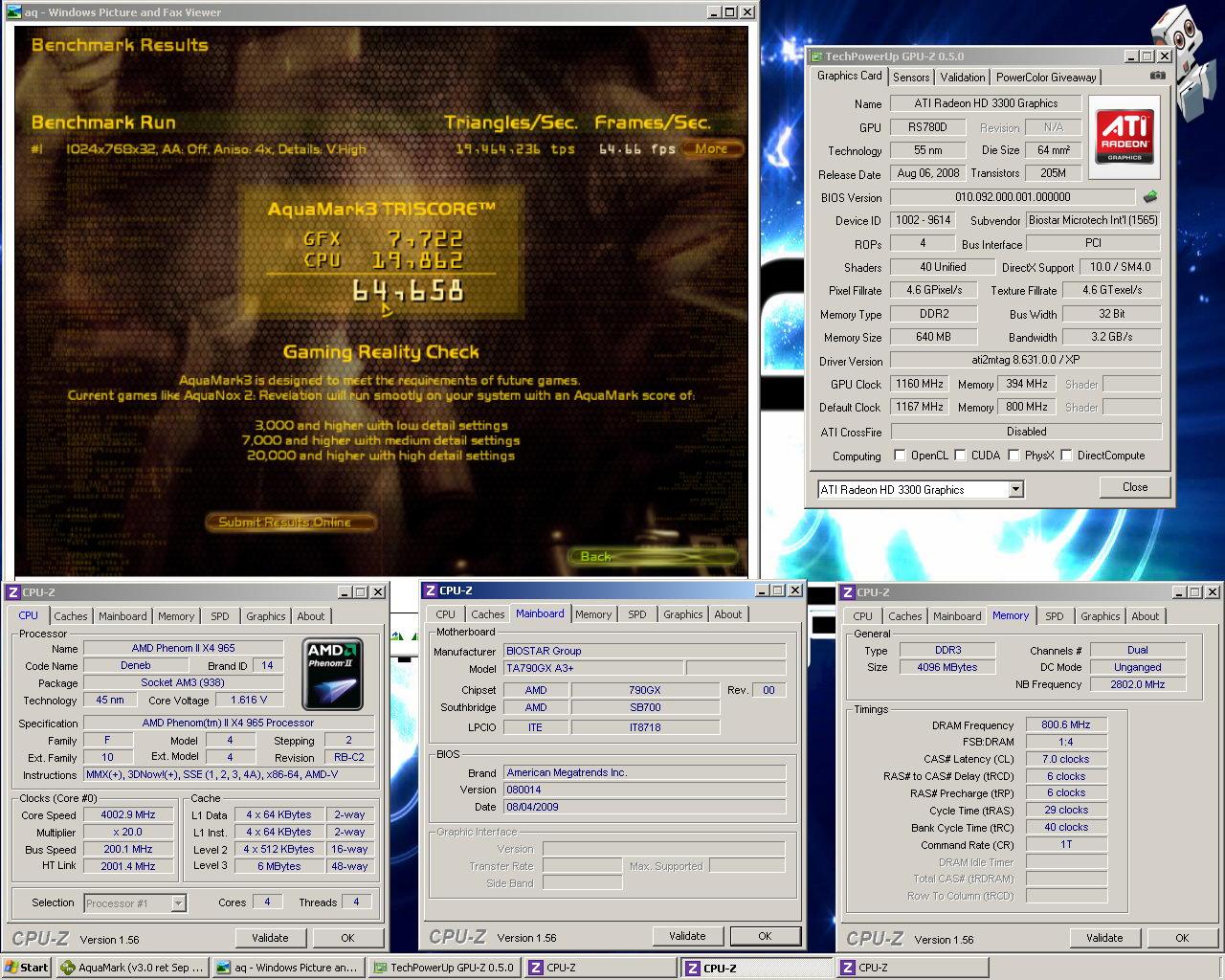This screenshot has height=980, width=1225.
Task: Switch to aq Windows Picture taskbar item
Action: (289, 968)
